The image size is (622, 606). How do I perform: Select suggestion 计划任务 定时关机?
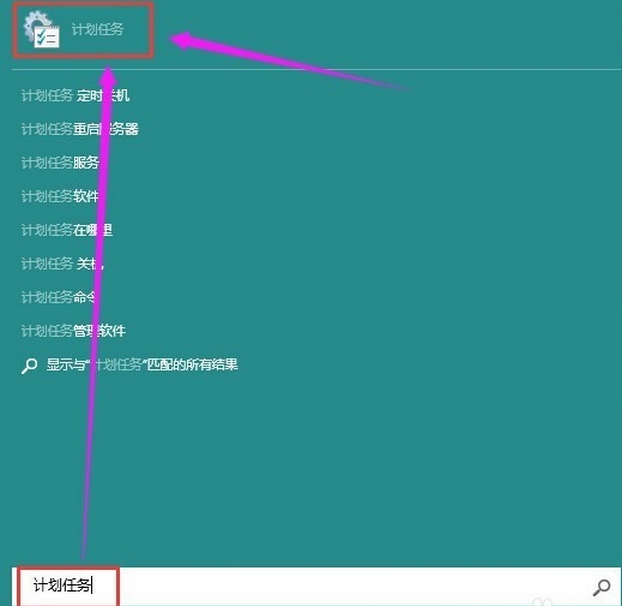click(75, 96)
